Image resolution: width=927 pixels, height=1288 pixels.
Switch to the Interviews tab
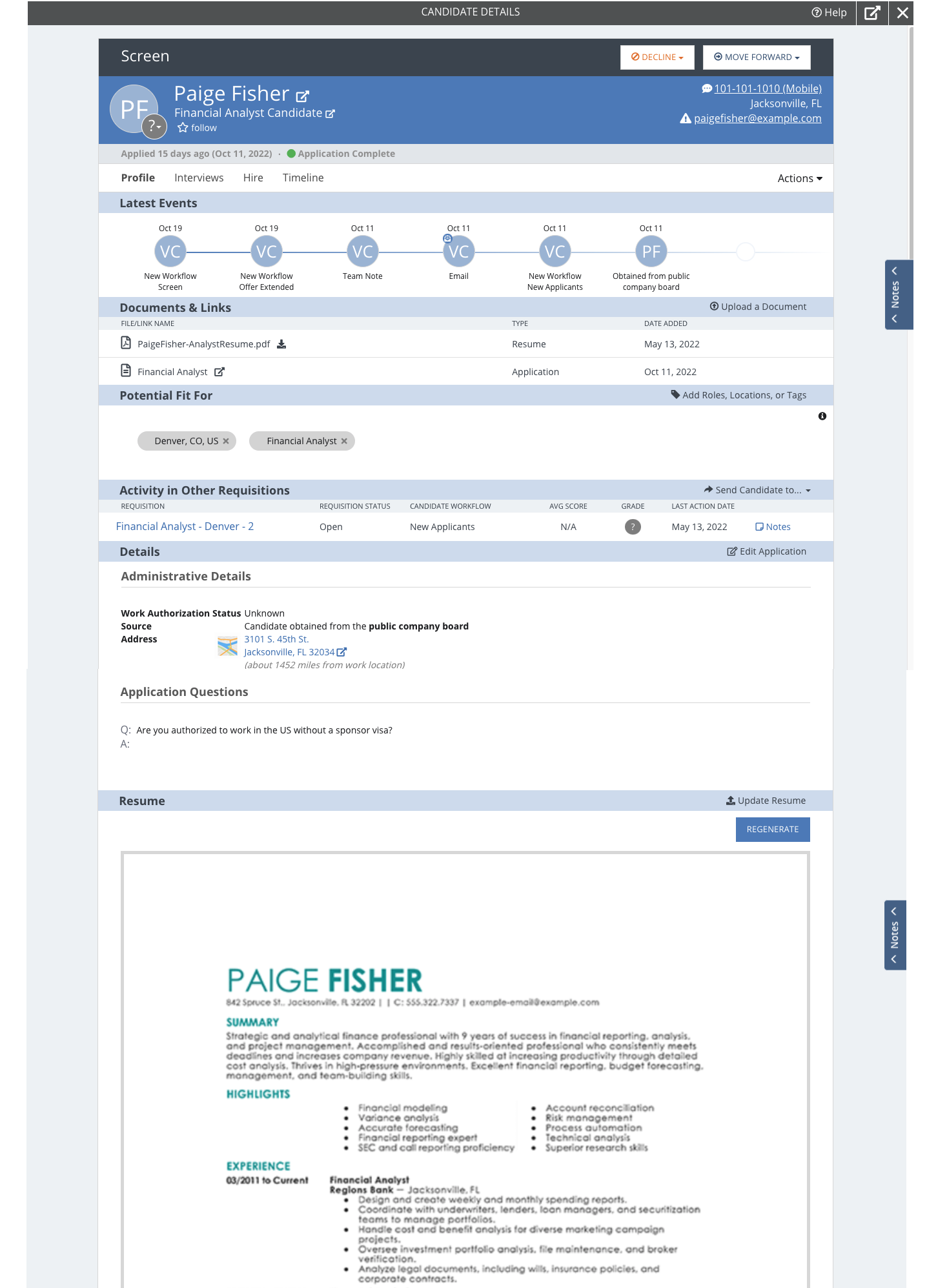pos(199,178)
